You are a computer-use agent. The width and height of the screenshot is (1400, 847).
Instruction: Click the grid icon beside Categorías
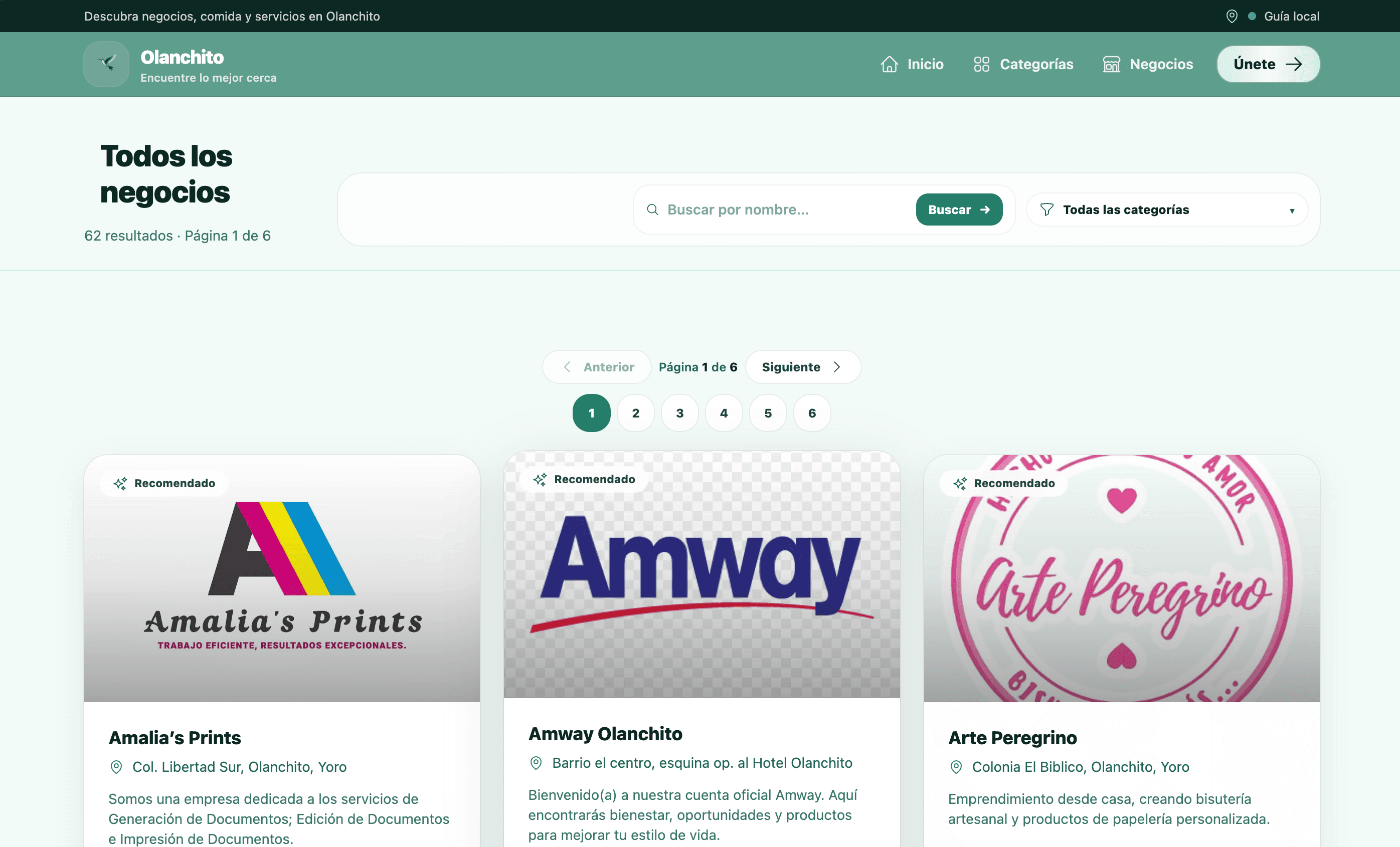coord(981,64)
